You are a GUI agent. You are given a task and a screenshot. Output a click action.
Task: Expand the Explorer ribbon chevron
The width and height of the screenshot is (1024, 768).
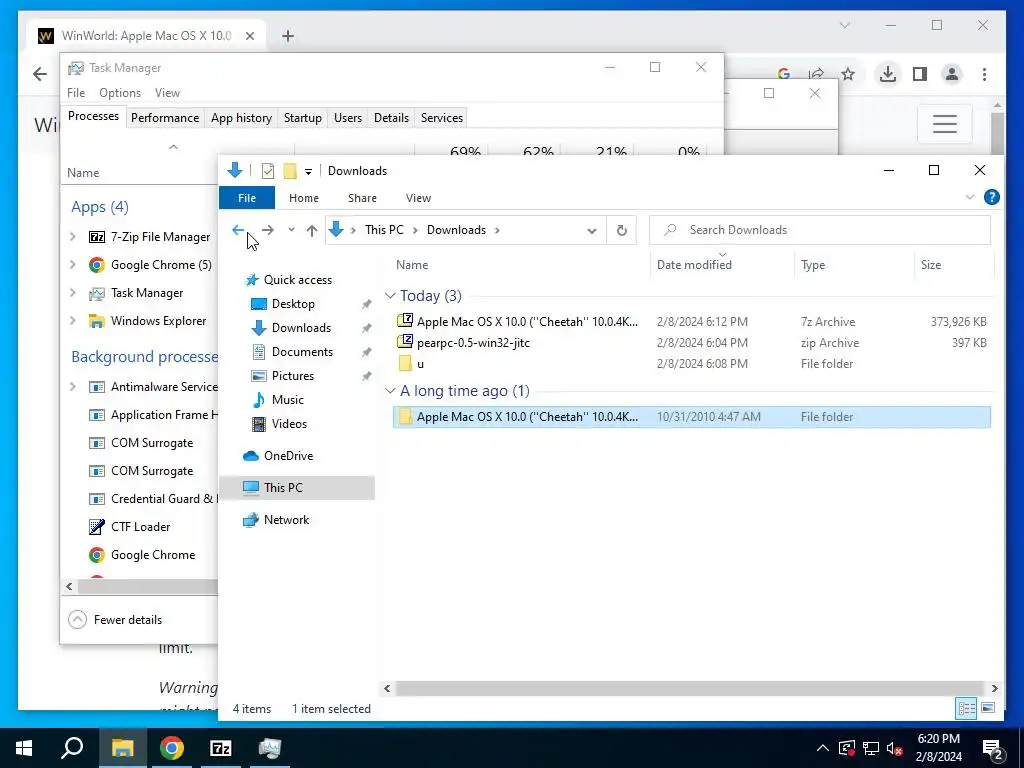970,197
